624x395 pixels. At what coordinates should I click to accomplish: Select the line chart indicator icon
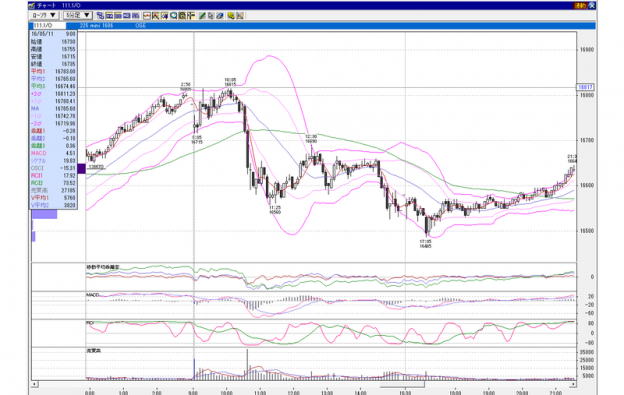[x=147, y=16]
